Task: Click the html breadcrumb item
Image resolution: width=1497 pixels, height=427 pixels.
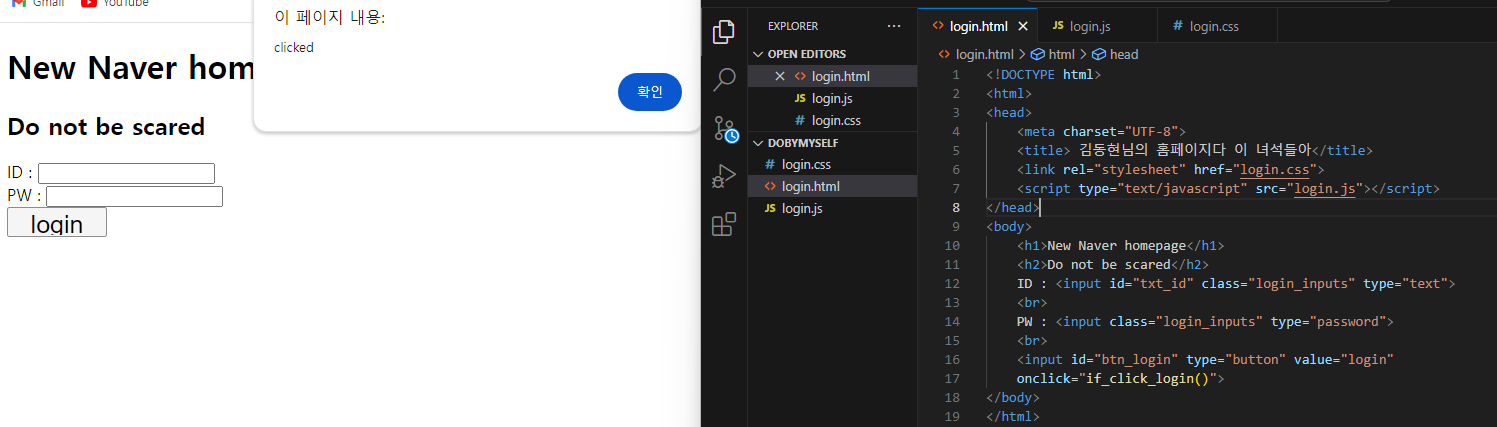Action: 1053,54
